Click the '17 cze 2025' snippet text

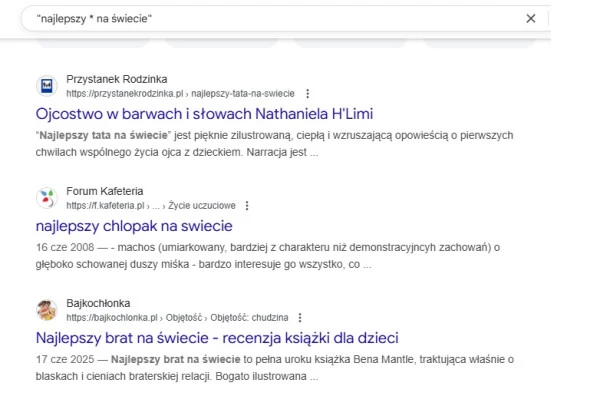65,360
